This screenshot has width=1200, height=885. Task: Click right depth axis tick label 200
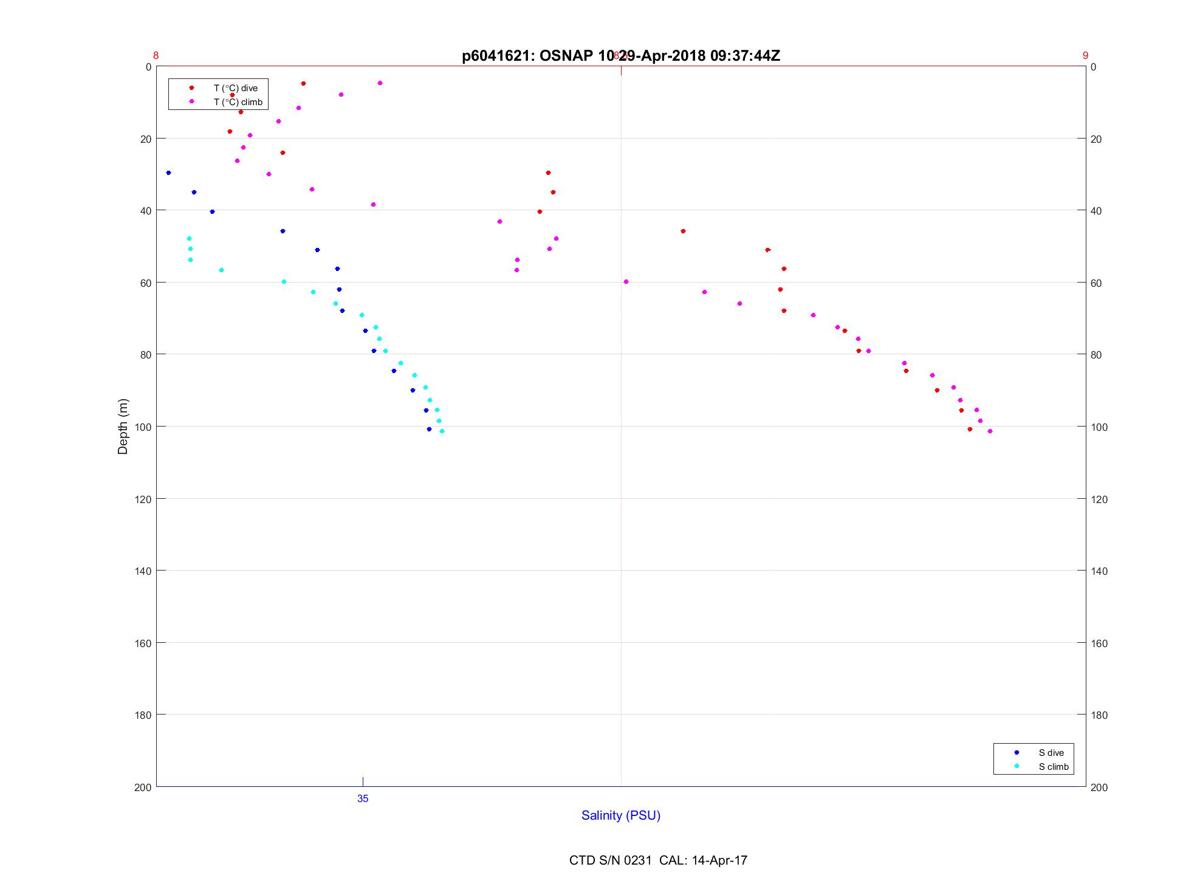coord(1100,787)
